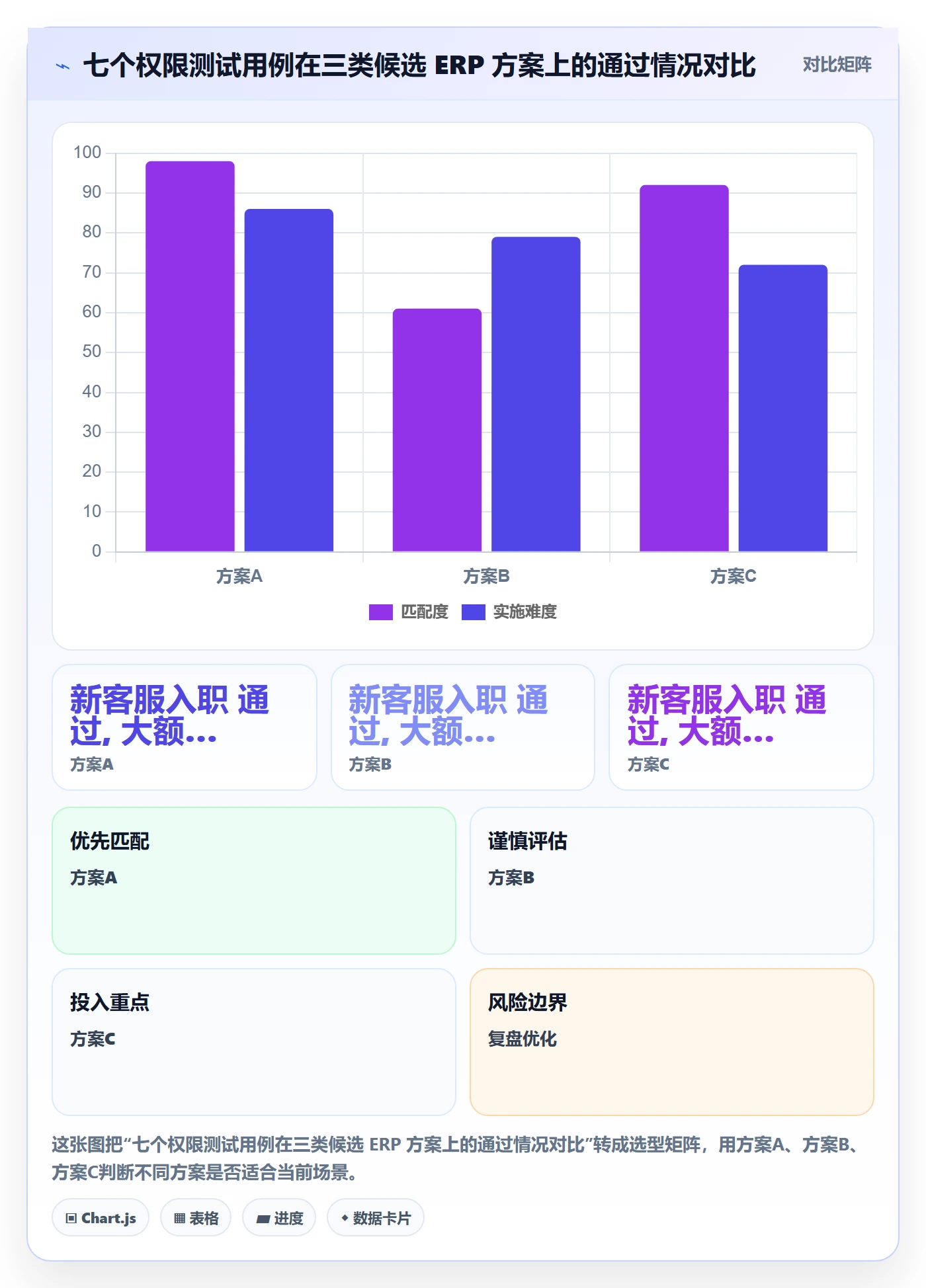Click the purple 匹配度 bar for 方案B

[x=437, y=430]
